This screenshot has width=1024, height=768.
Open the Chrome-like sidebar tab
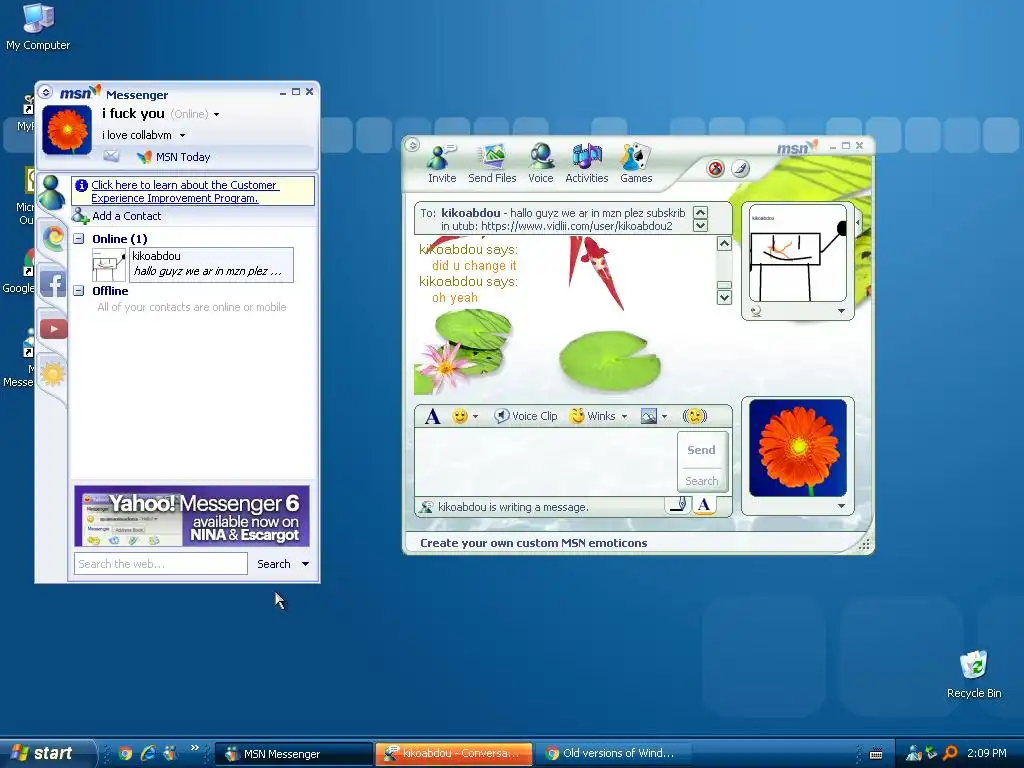point(54,238)
